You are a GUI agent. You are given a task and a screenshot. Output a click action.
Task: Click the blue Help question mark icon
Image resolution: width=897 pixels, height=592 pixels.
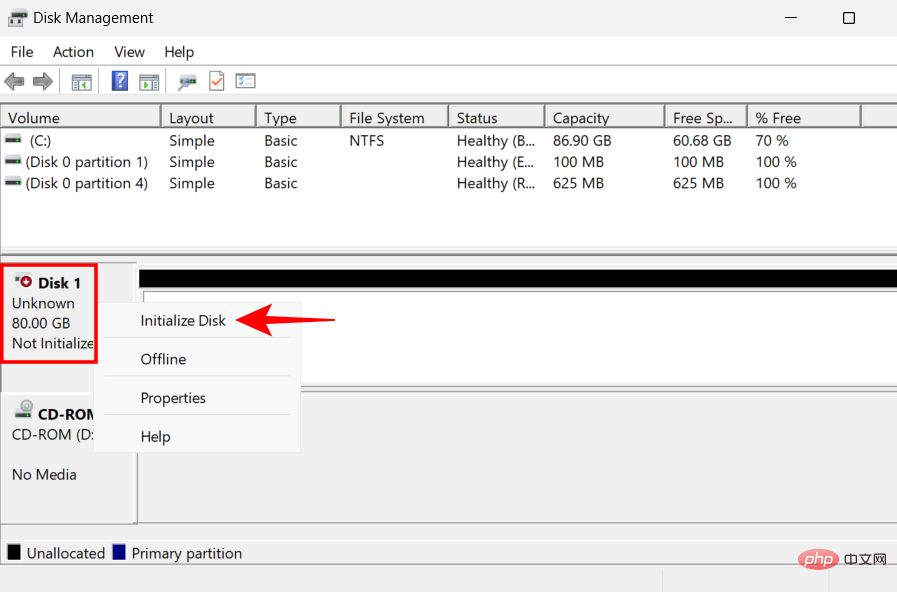point(119,82)
